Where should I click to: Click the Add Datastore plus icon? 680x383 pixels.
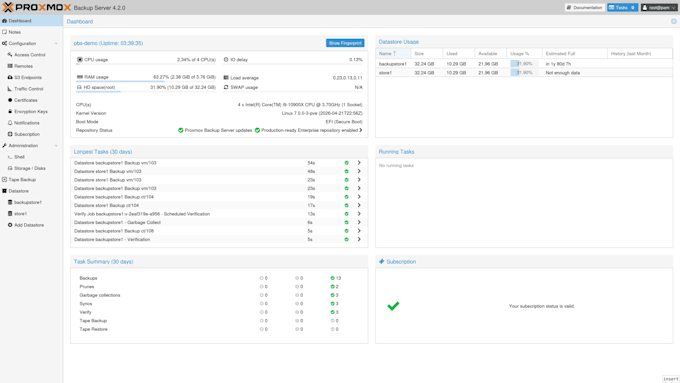pos(10,225)
